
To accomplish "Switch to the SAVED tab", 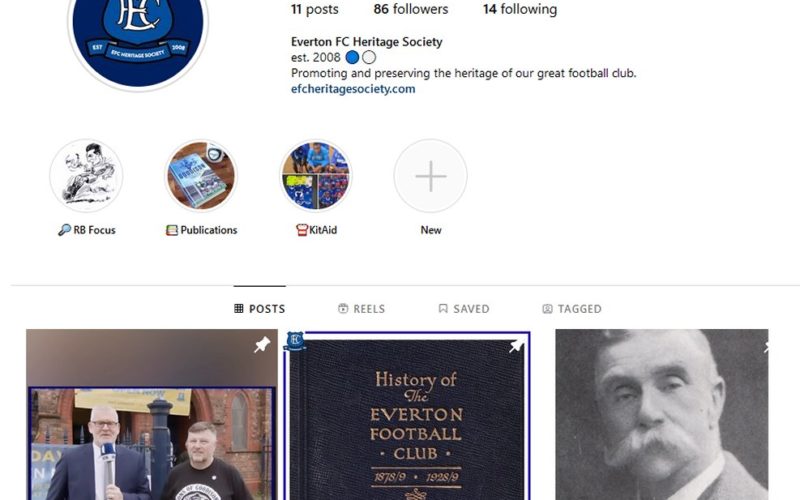I will pos(464,309).
